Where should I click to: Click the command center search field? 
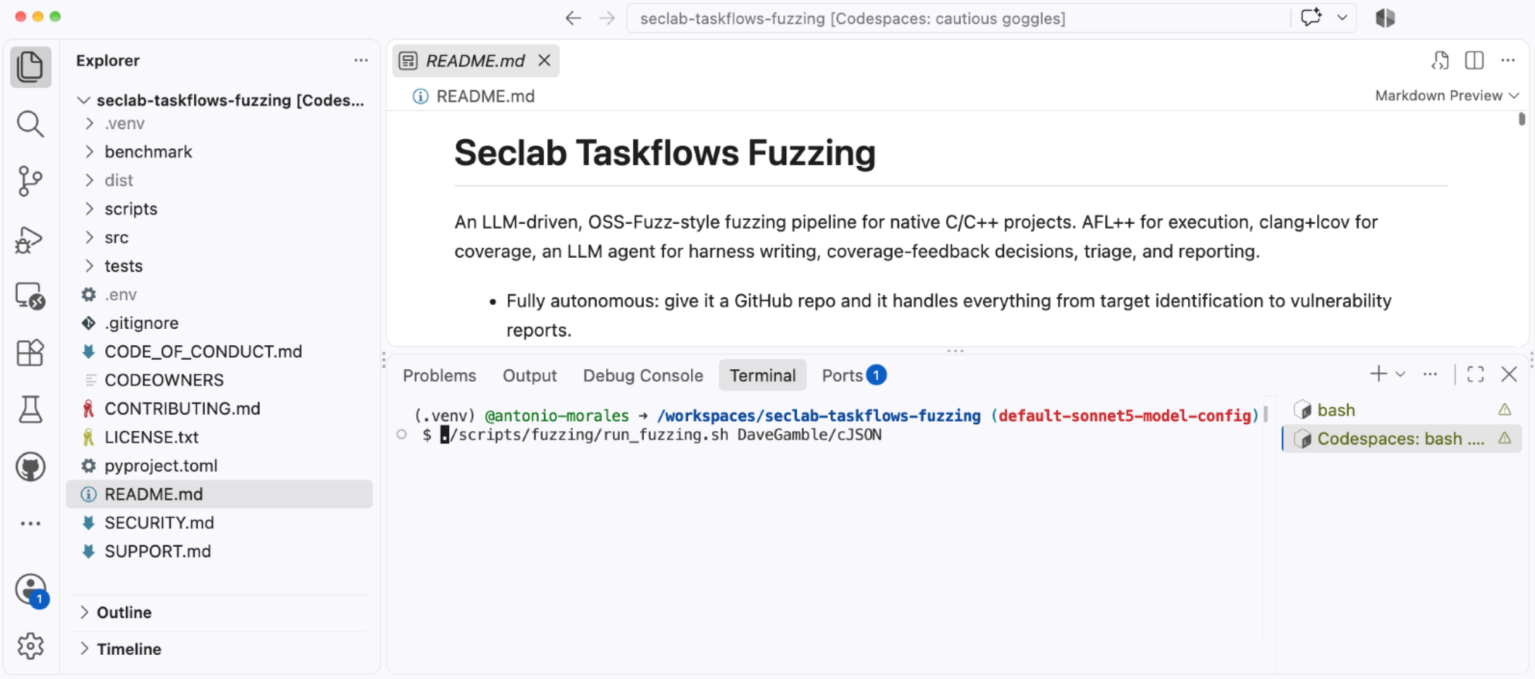[x=958, y=18]
